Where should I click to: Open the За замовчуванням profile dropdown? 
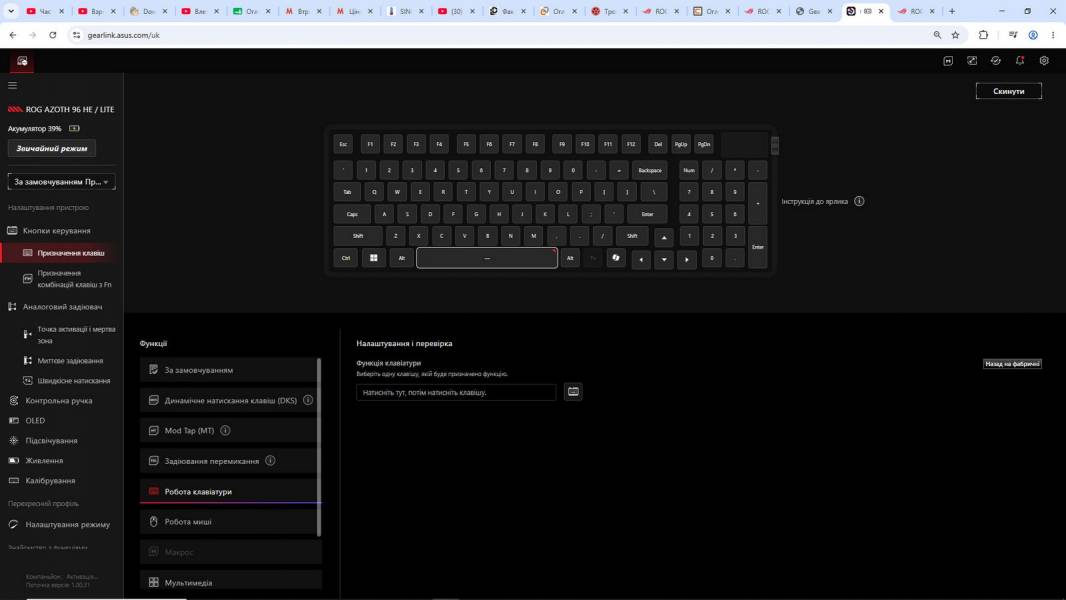tap(61, 181)
